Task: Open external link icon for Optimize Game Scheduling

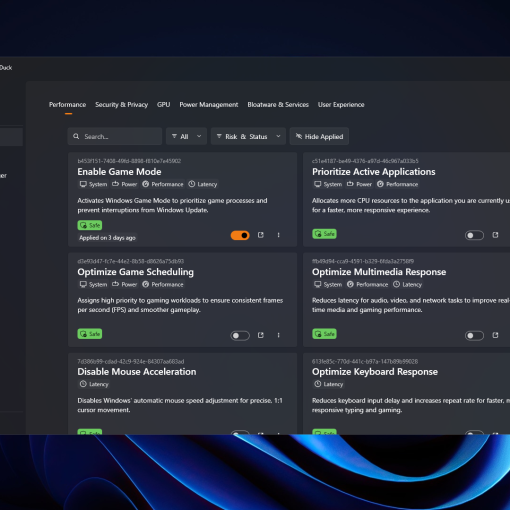Action: coord(261,335)
